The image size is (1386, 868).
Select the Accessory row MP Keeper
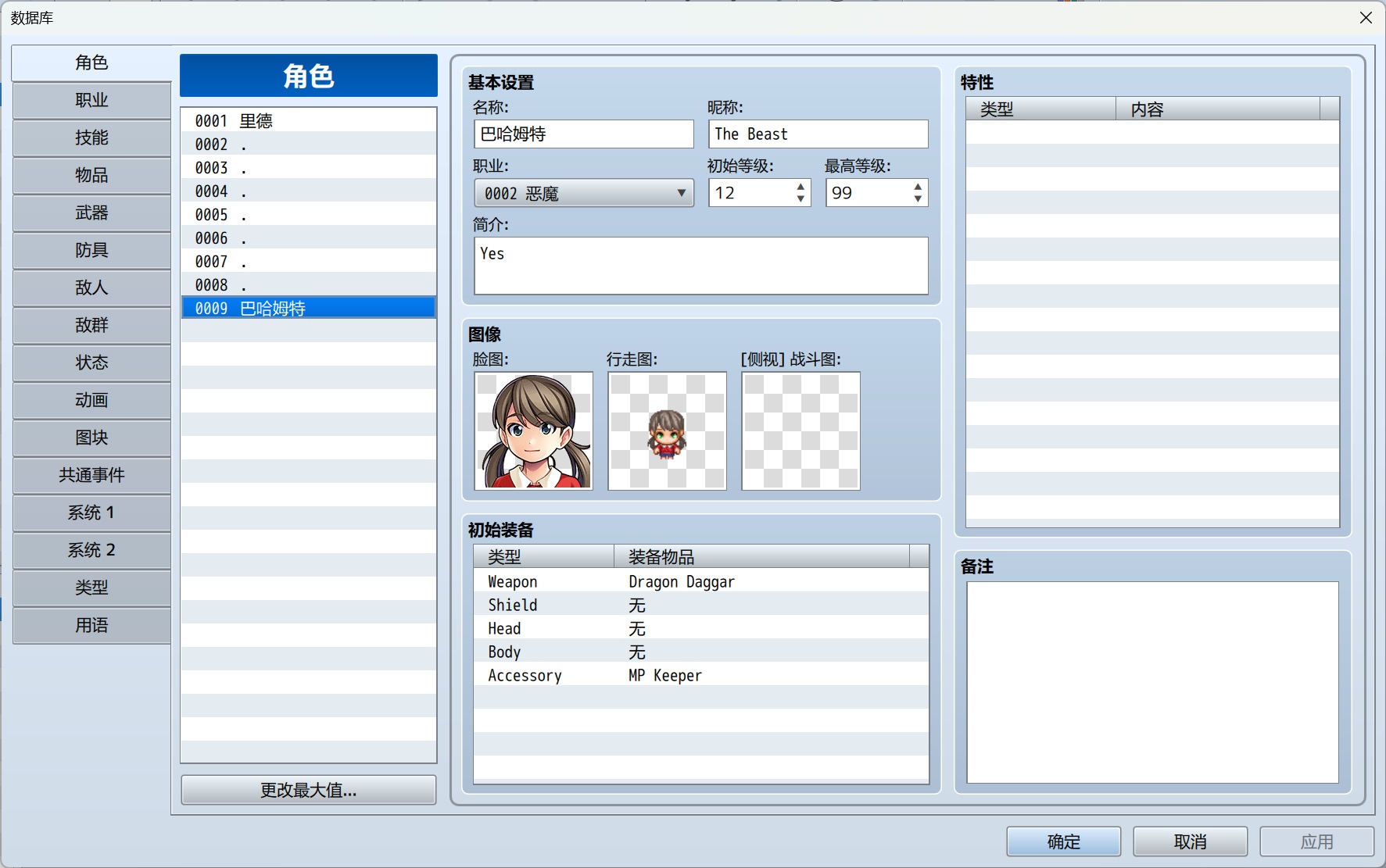tap(701, 675)
